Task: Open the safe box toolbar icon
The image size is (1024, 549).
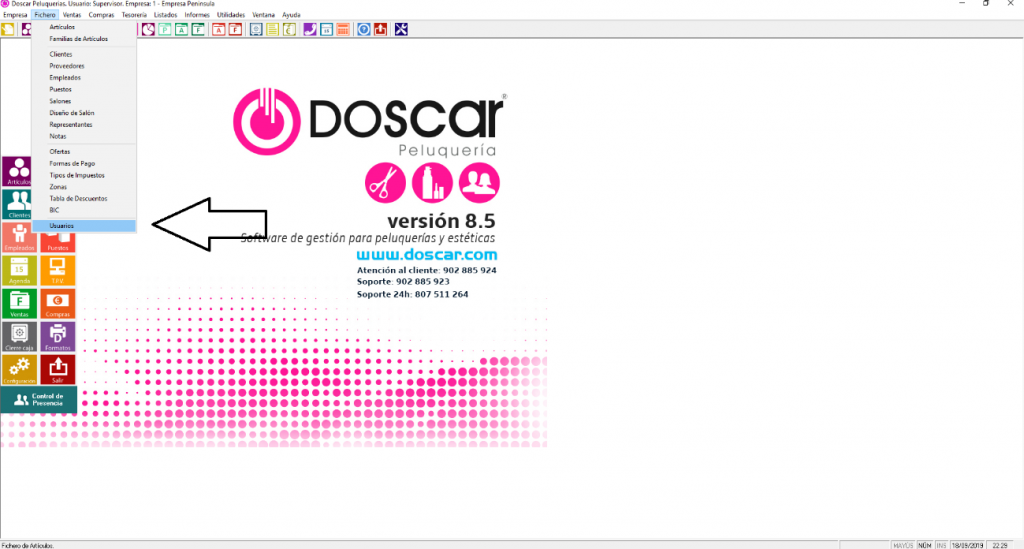Action: pos(256,29)
